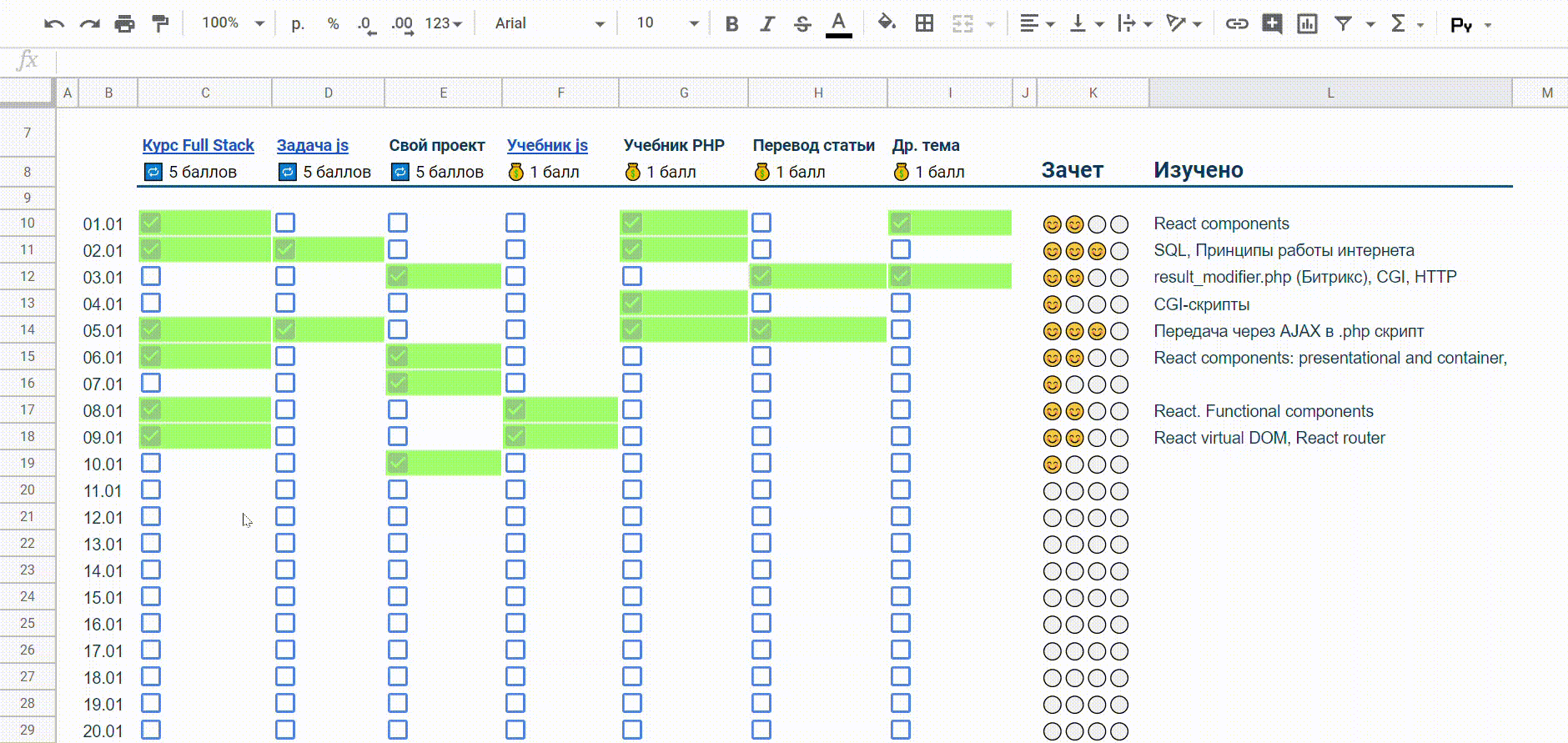Image resolution: width=1568 pixels, height=743 pixels.
Task: Expand the filter views dropdown arrow
Action: coord(1370,24)
